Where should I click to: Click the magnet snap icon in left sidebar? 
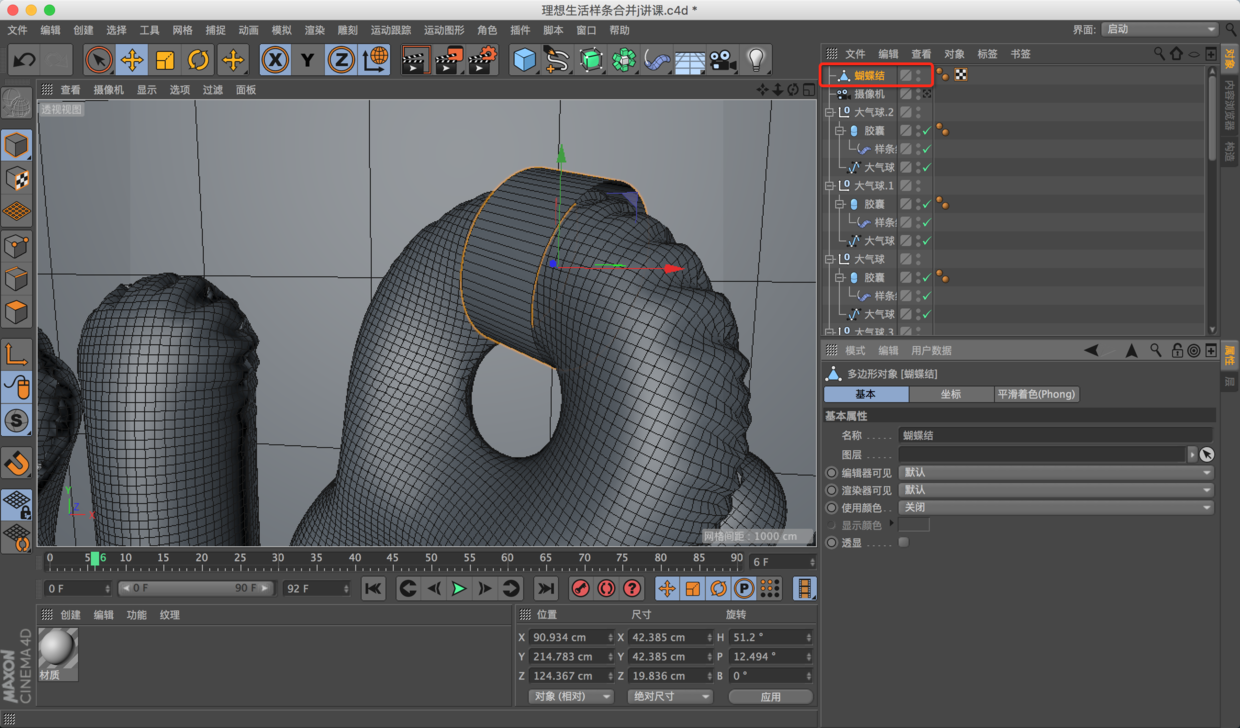click(16, 463)
